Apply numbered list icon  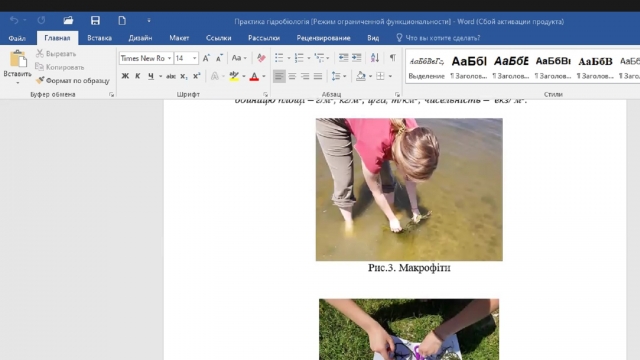(299, 58)
